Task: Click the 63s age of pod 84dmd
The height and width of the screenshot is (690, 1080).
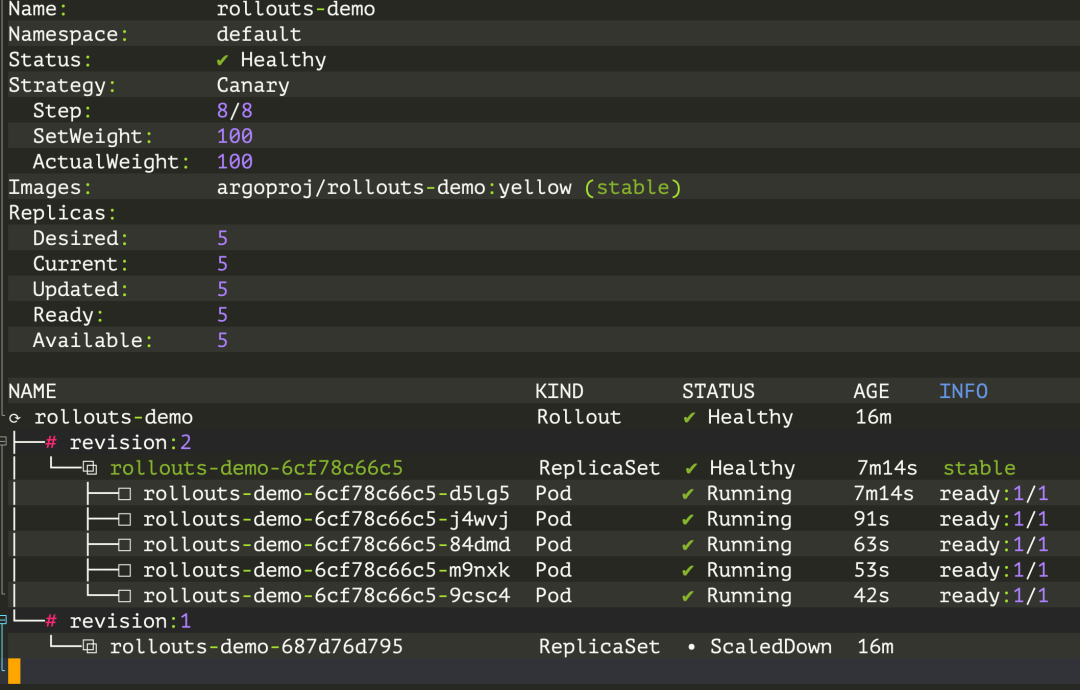Action: click(x=871, y=545)
